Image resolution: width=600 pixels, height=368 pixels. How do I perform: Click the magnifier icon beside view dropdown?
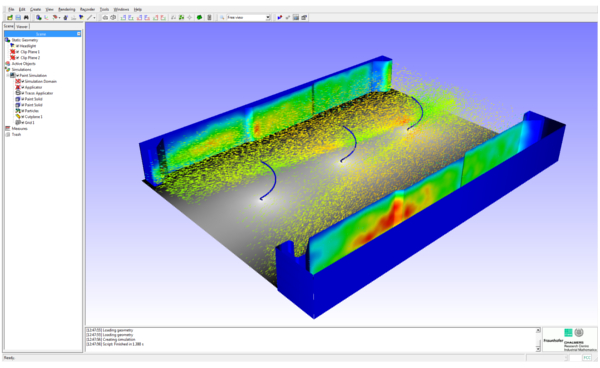click(x=222, y=18)
